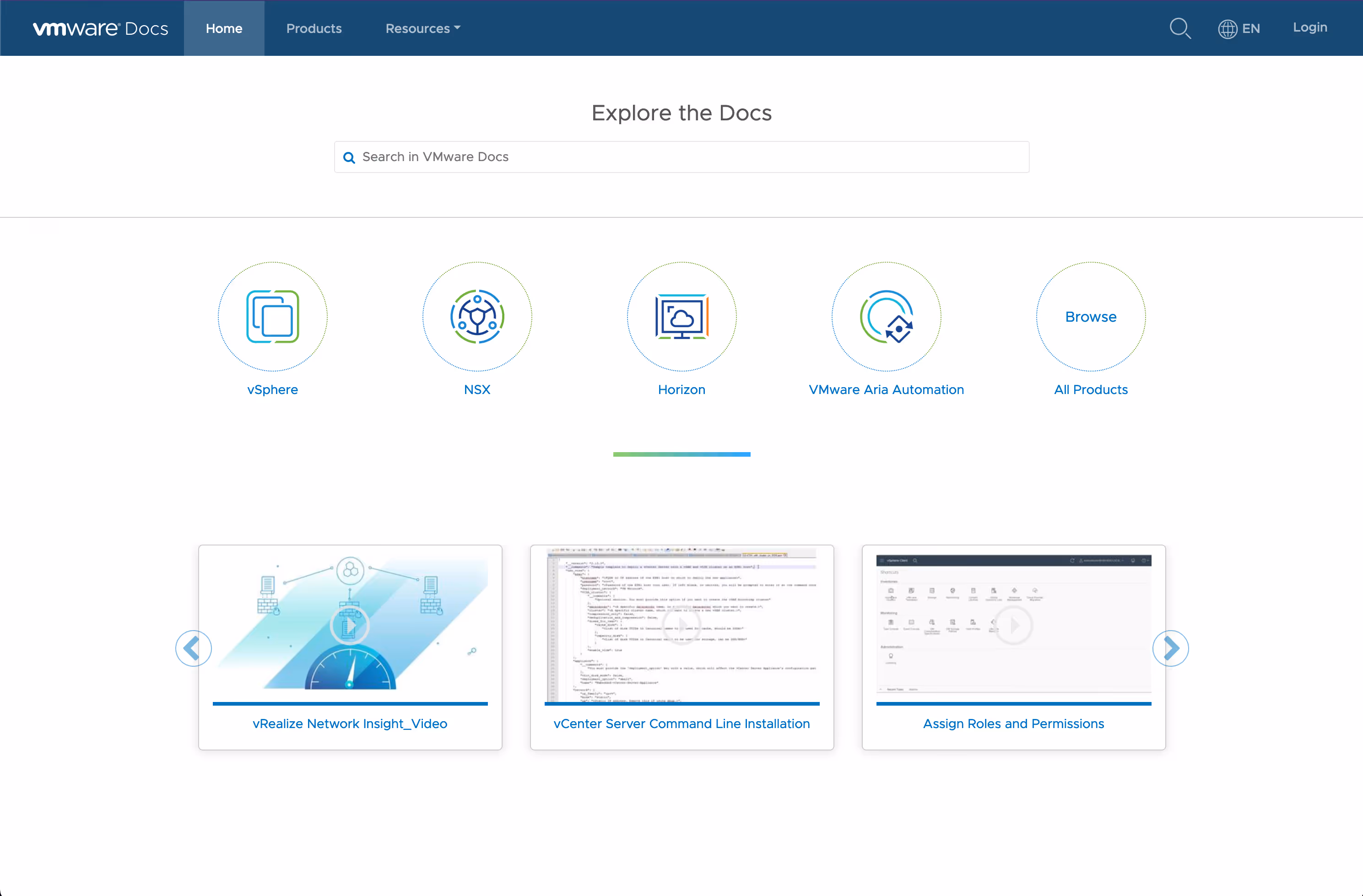
Task: Go to next carousel videos
Action: pos(1171,648)
